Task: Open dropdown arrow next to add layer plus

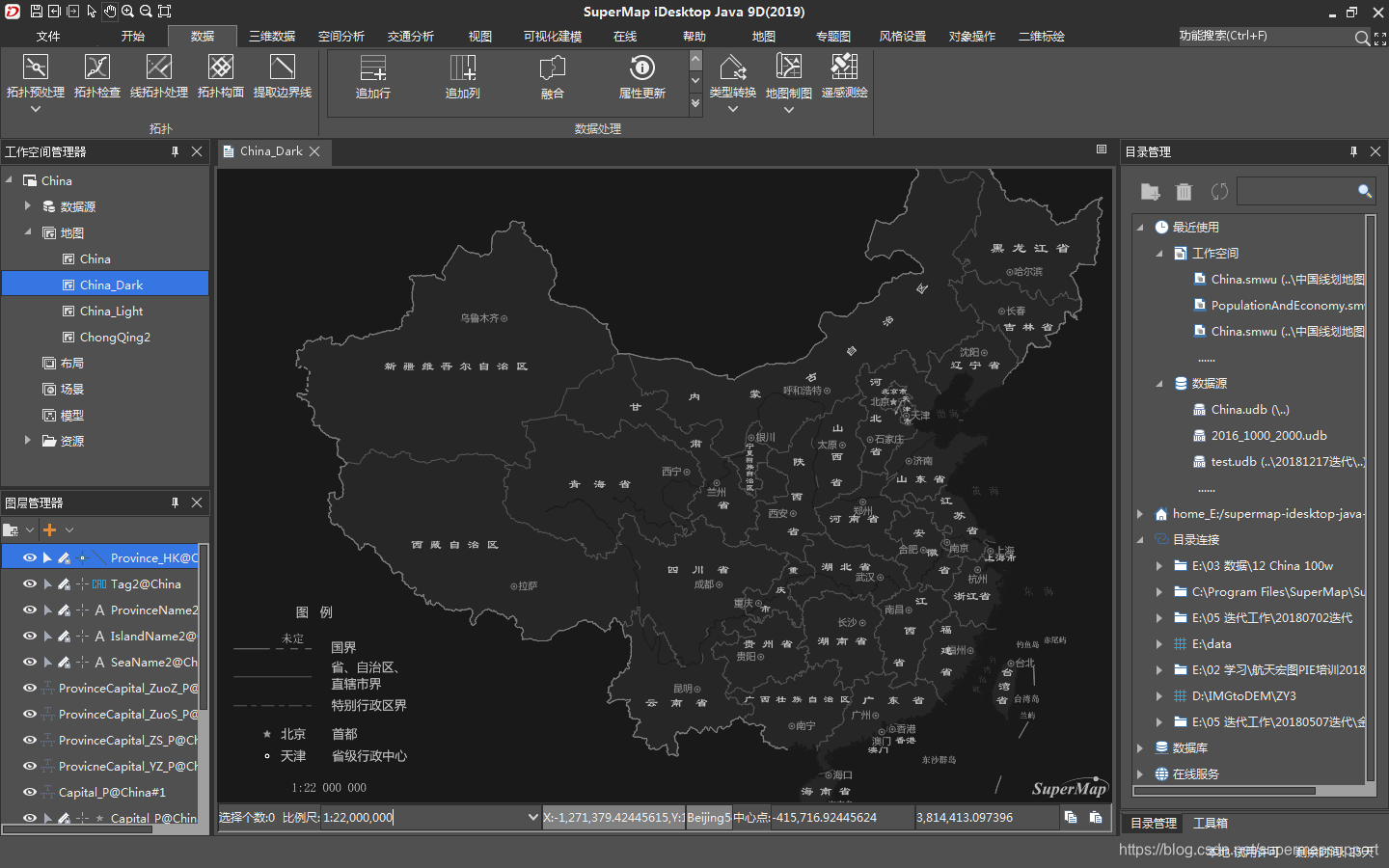Action: pos(69,529)
